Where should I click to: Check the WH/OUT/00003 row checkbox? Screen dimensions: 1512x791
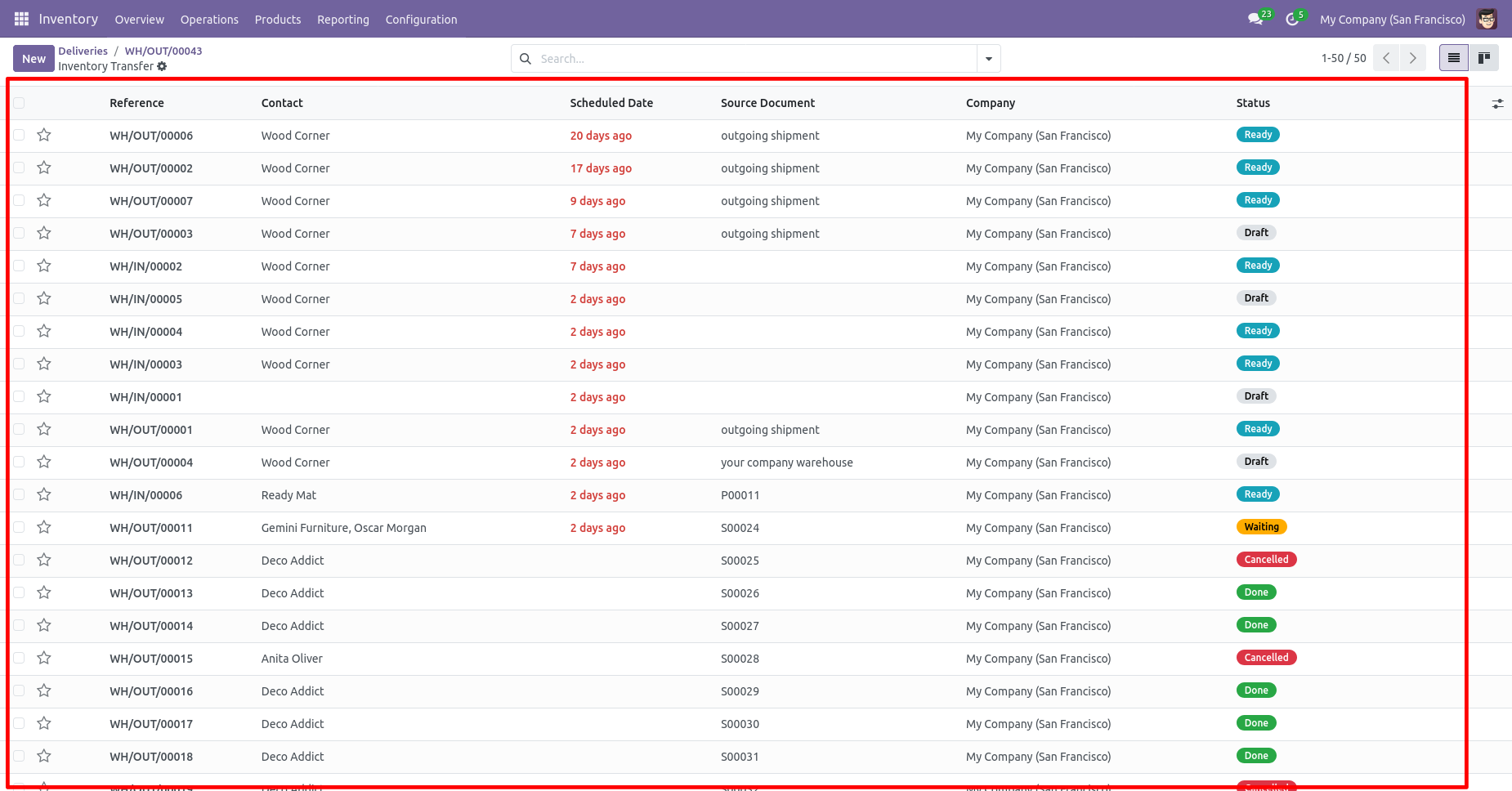point(19,233)
